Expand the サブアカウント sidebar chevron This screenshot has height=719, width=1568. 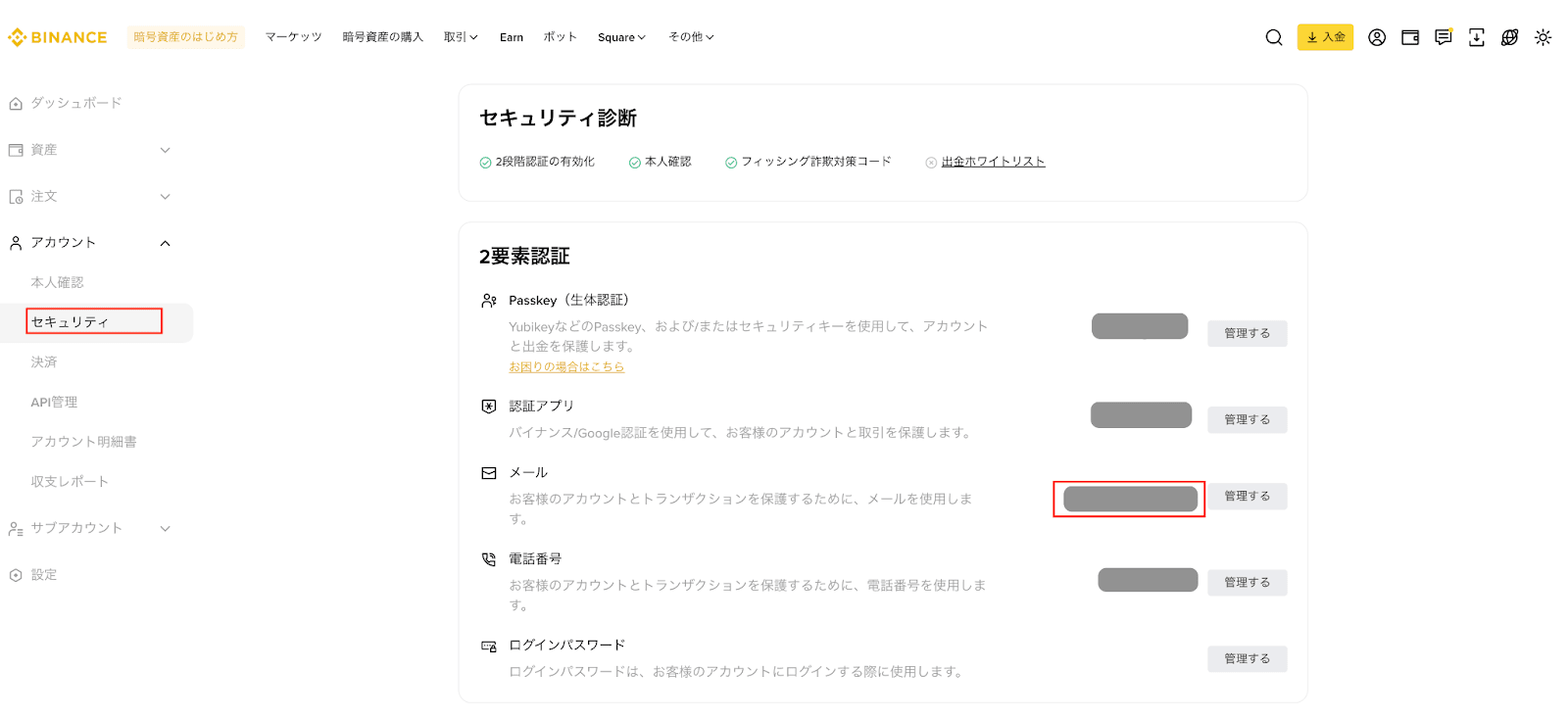coord(166,528)
